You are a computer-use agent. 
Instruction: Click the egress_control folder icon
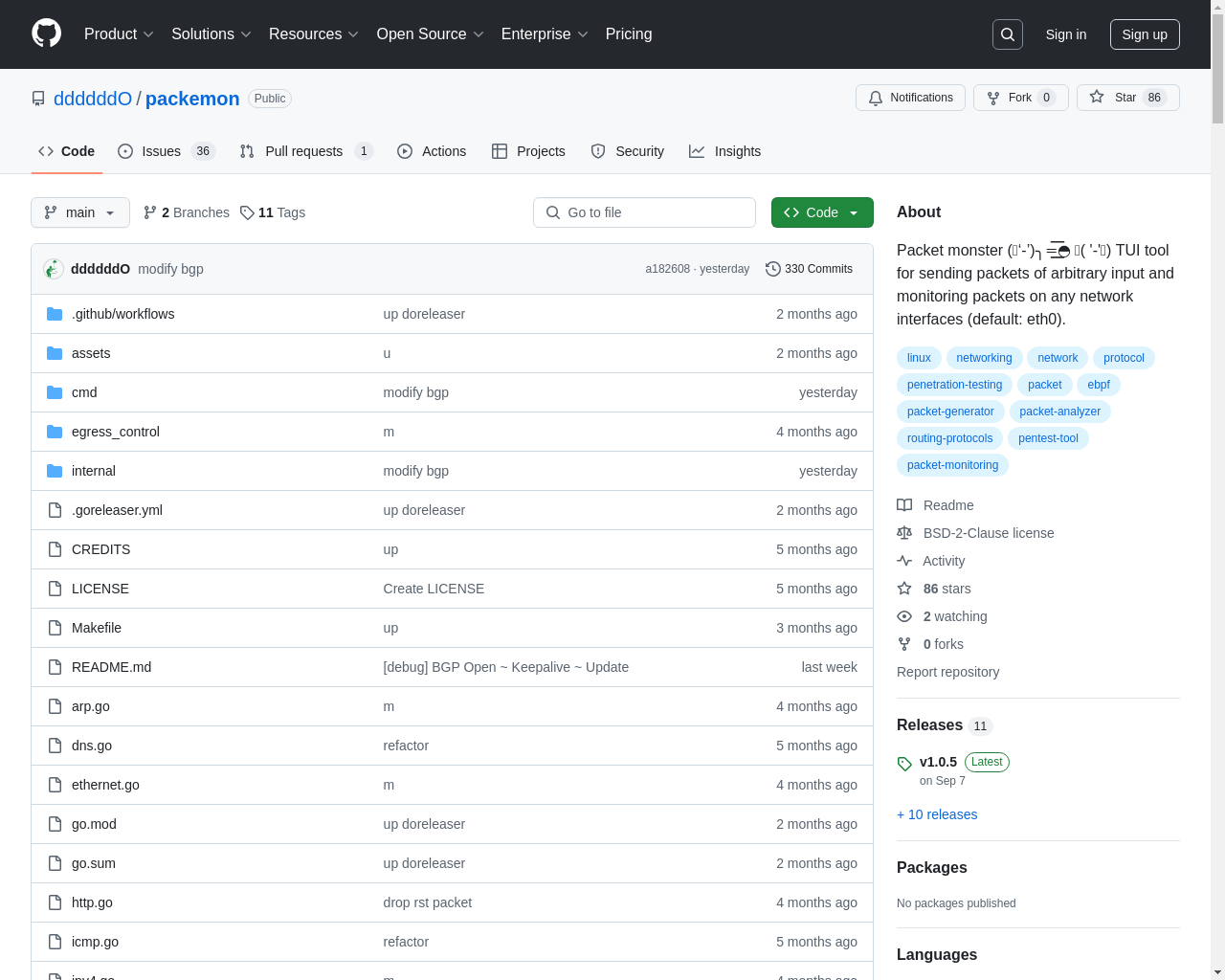click(x=55, y=432)
